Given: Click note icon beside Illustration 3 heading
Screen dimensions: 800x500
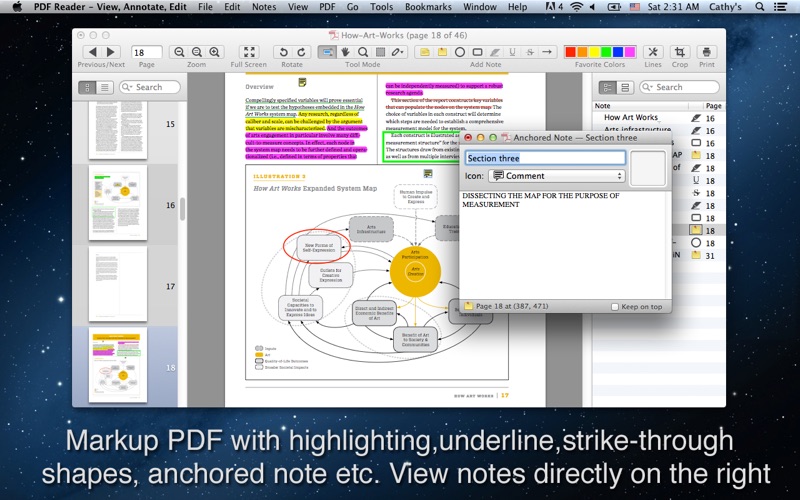Looking at the screenshot, I should tap(428, 174).
